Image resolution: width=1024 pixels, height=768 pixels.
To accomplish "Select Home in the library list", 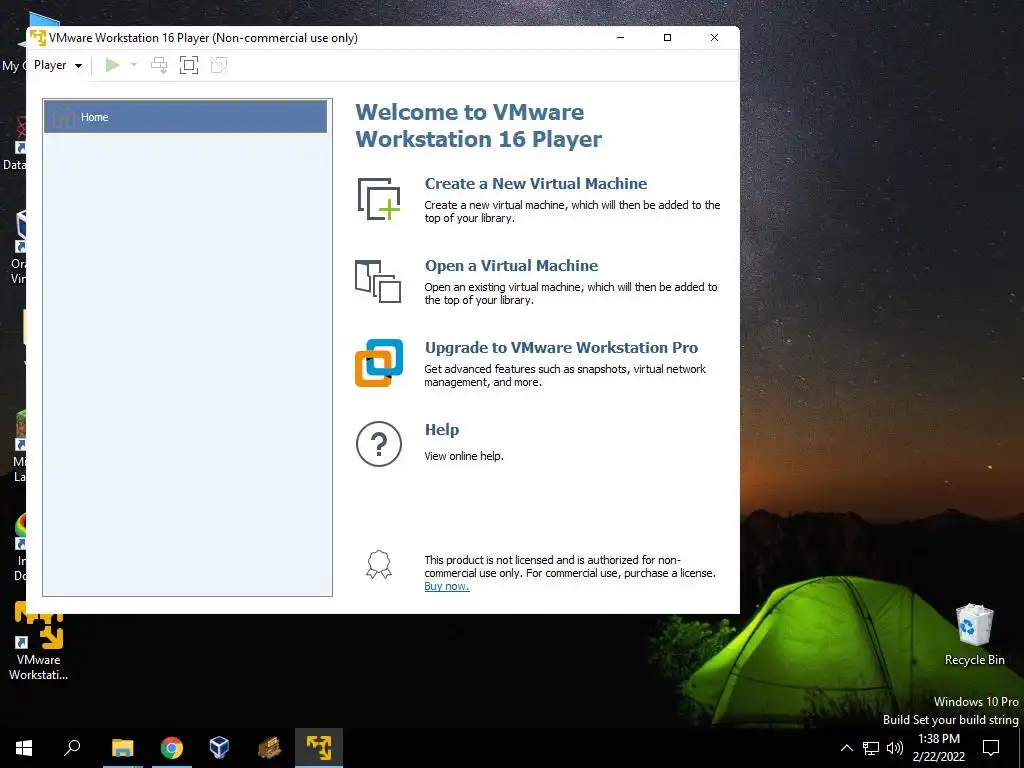I will 185,117.
